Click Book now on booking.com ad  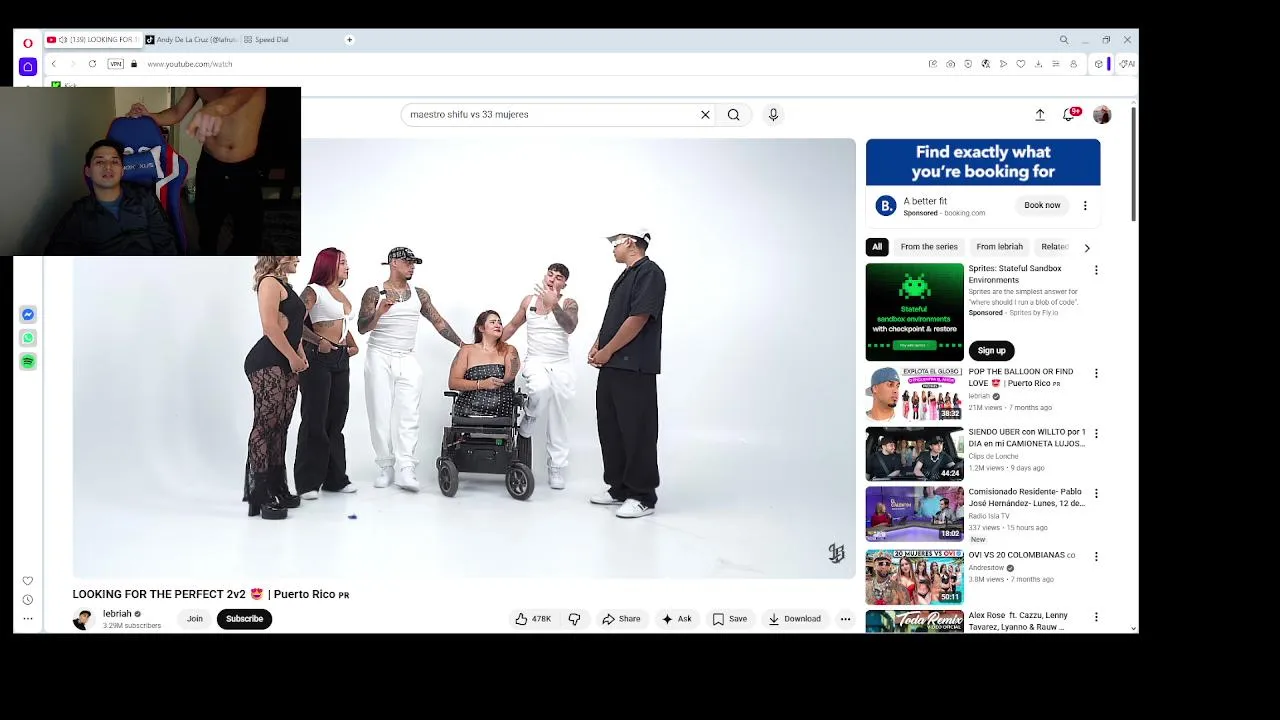pos(1042,205)
